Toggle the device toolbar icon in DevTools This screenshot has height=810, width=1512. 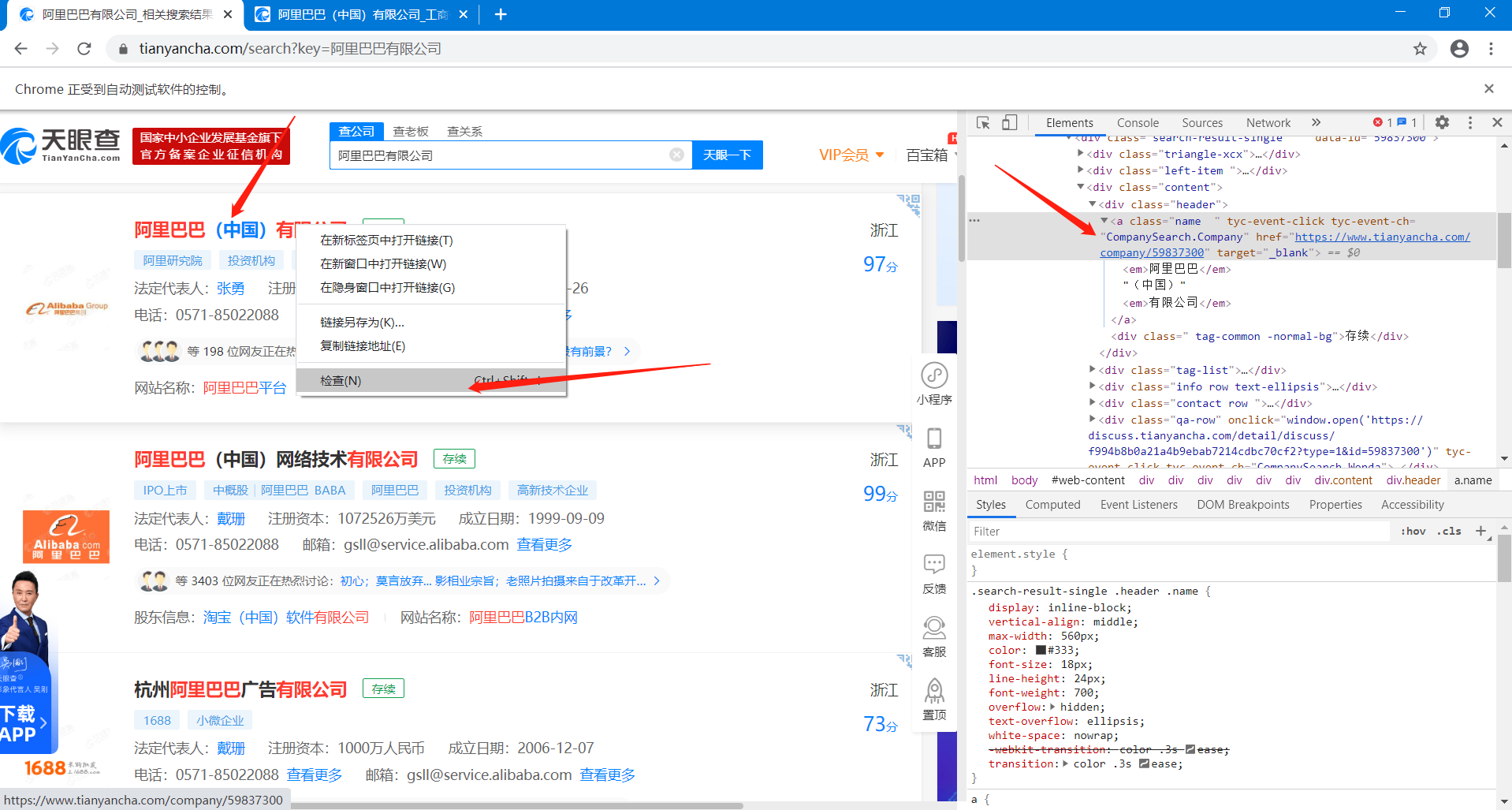point(1009,122)
